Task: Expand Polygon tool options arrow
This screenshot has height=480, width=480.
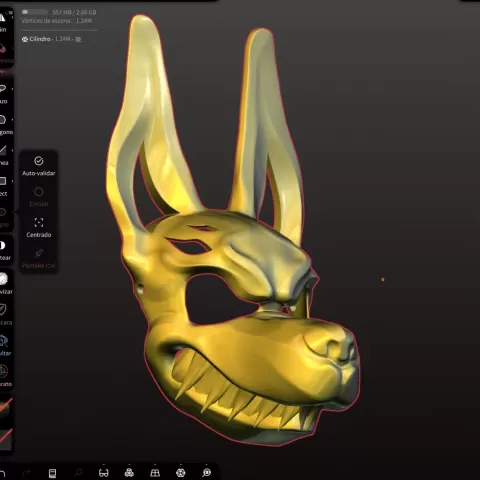Action: coord(12,119)
